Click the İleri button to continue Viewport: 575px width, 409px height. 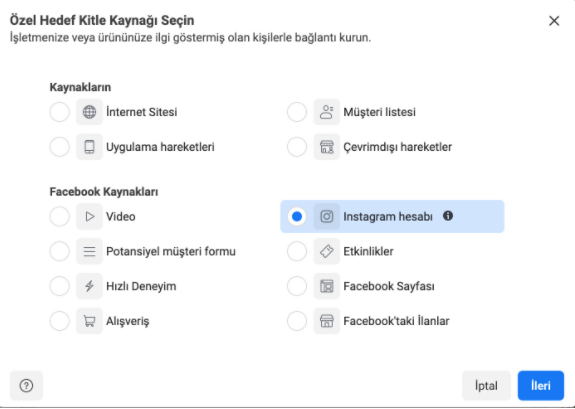click(541, 386)
